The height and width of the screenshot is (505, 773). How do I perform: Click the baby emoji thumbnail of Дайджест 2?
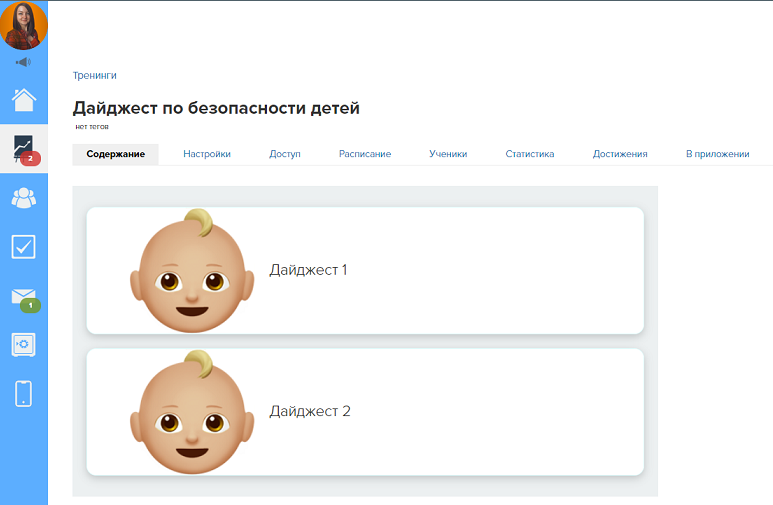190,411
